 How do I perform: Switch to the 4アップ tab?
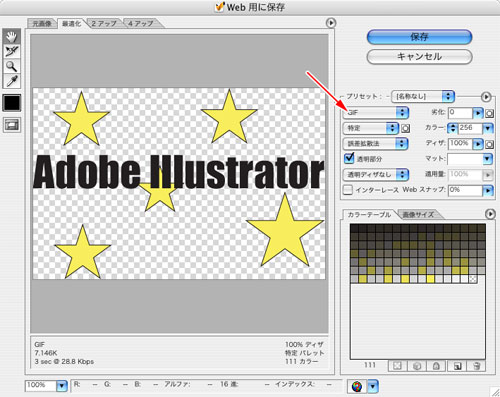pyautogui.click(x=141, y=24)
